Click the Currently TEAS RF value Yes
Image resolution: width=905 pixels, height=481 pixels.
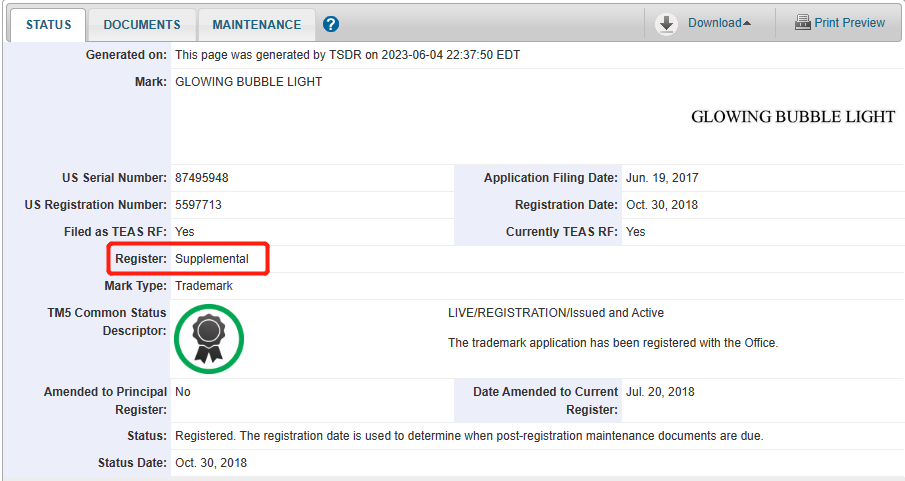click(635, 232)
